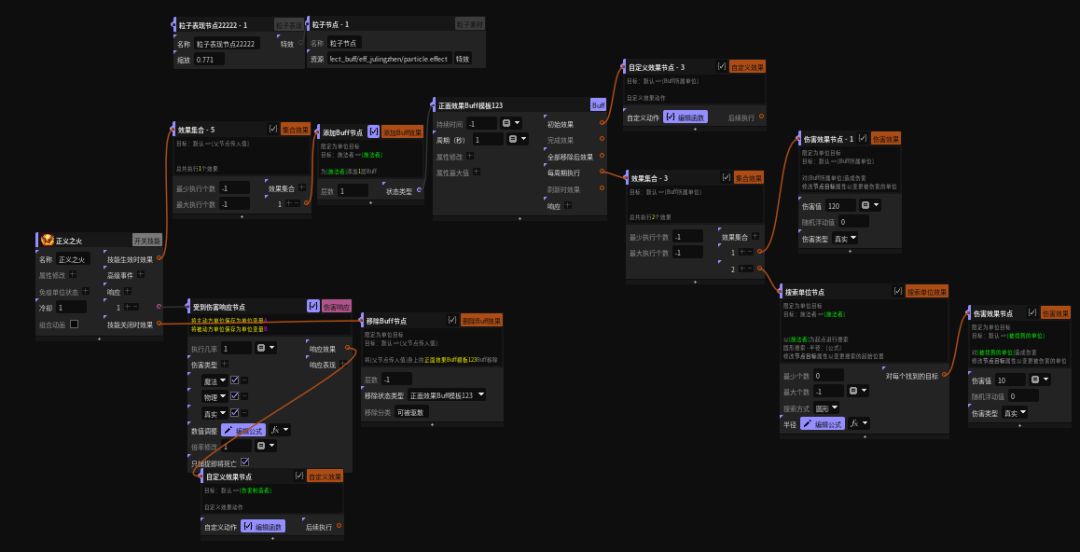Click the 资源 path field ending particle.effect
The width and height of the screenshot is (1080, 552).
(388, 59)
